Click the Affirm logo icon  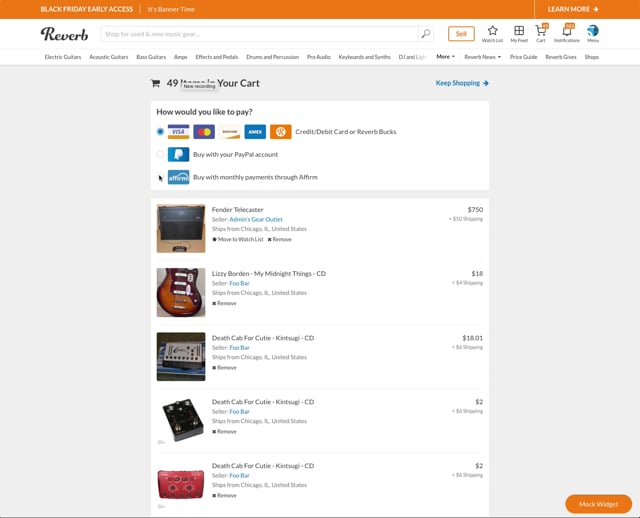click(x=178, y=177)
